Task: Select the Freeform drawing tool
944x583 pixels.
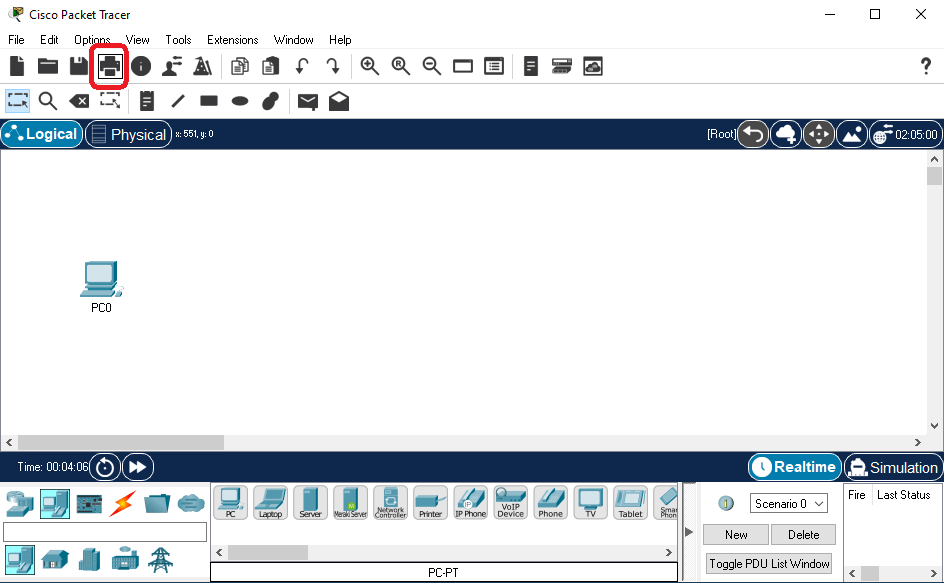Action: point(270,101)
